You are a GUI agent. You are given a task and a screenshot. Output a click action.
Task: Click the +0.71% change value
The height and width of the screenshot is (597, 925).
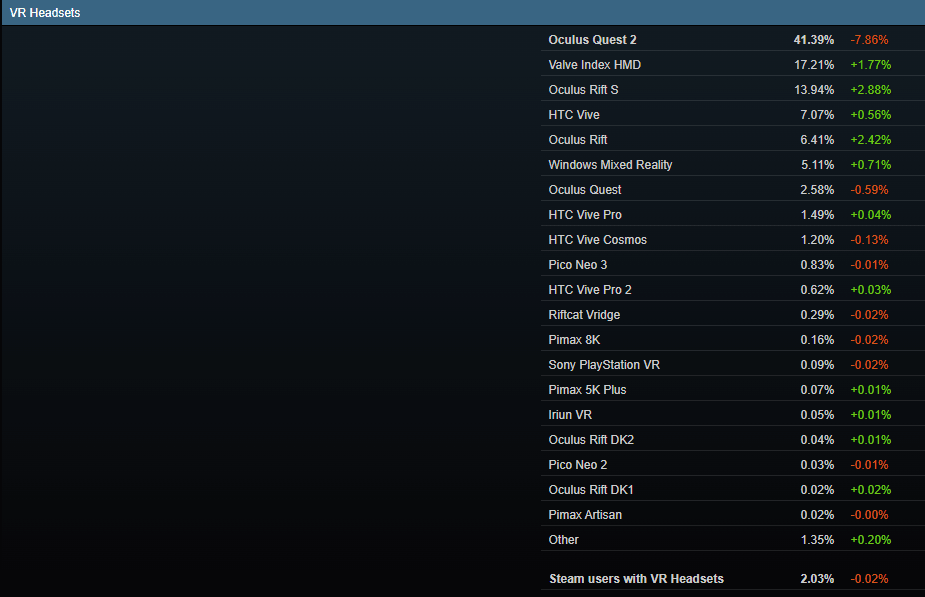871,165
